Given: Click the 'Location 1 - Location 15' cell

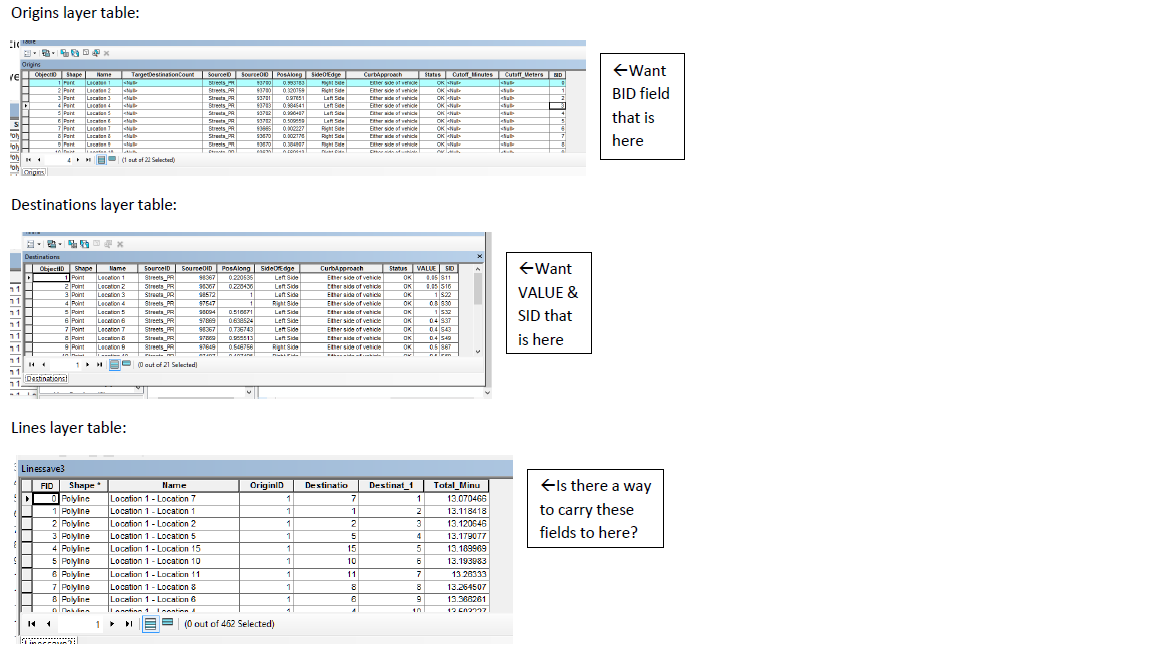Looking at the screenshot, I should [x=173, y=549].
